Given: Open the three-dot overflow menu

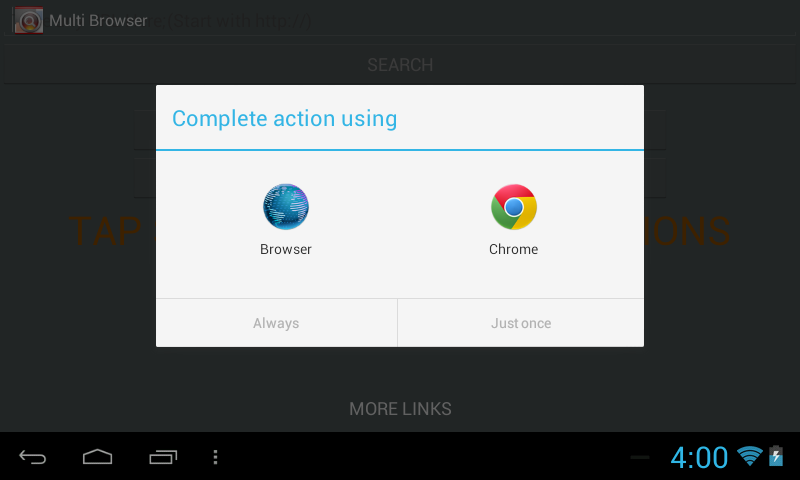Looking at the screenshot, I should click(x=215, y=457).
